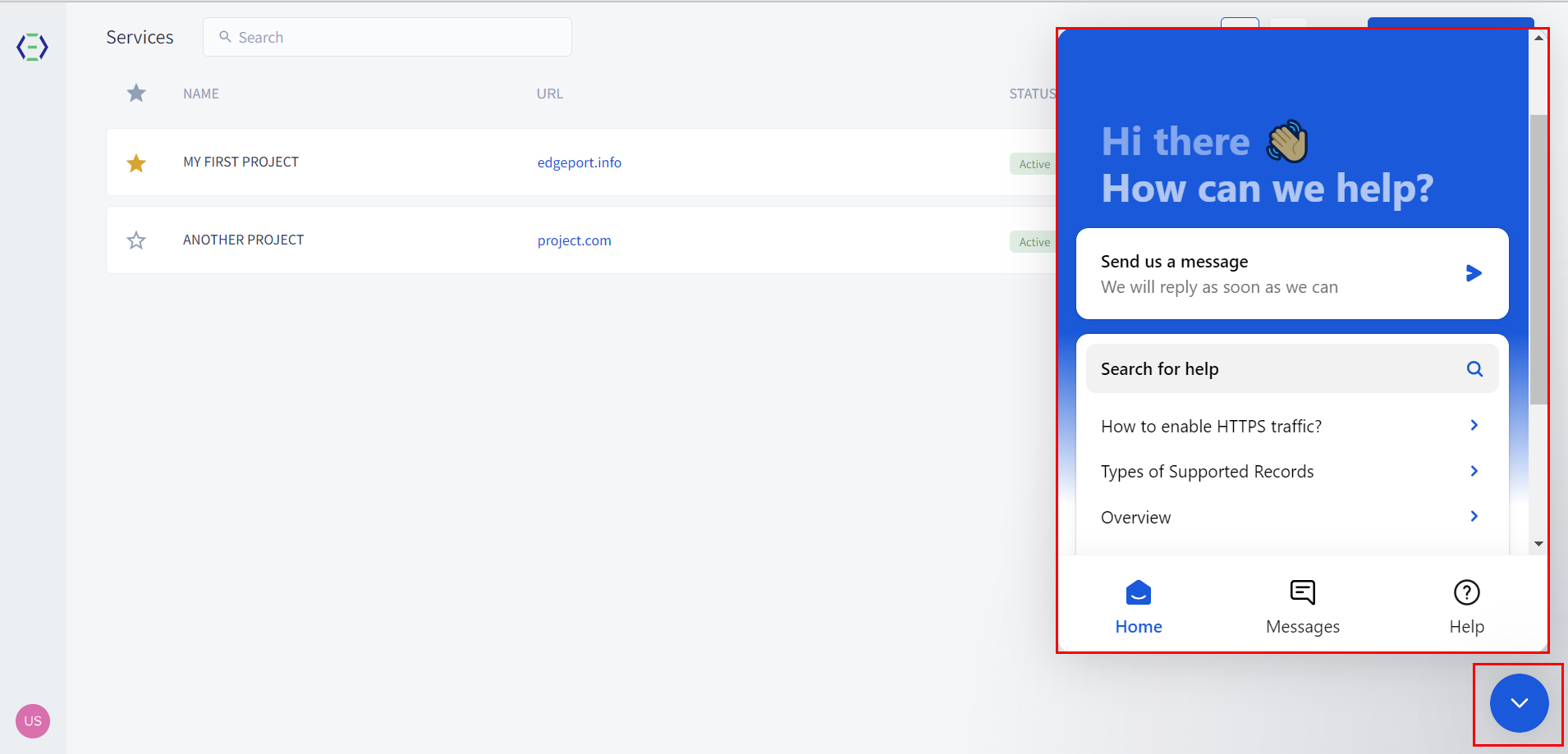Click the favorites star column header
This screenshot has height=754, width=1568.
[x=136, y=94]
